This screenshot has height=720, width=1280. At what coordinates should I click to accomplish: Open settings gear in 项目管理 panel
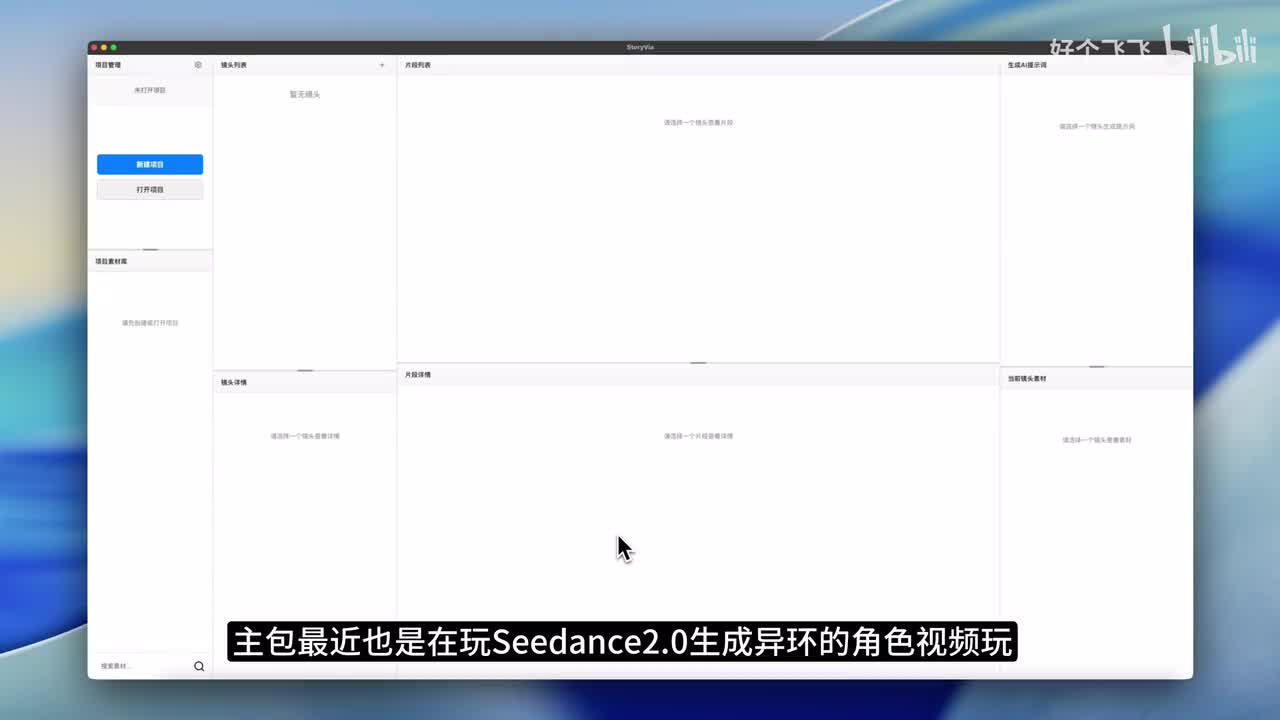click(198, 65)
